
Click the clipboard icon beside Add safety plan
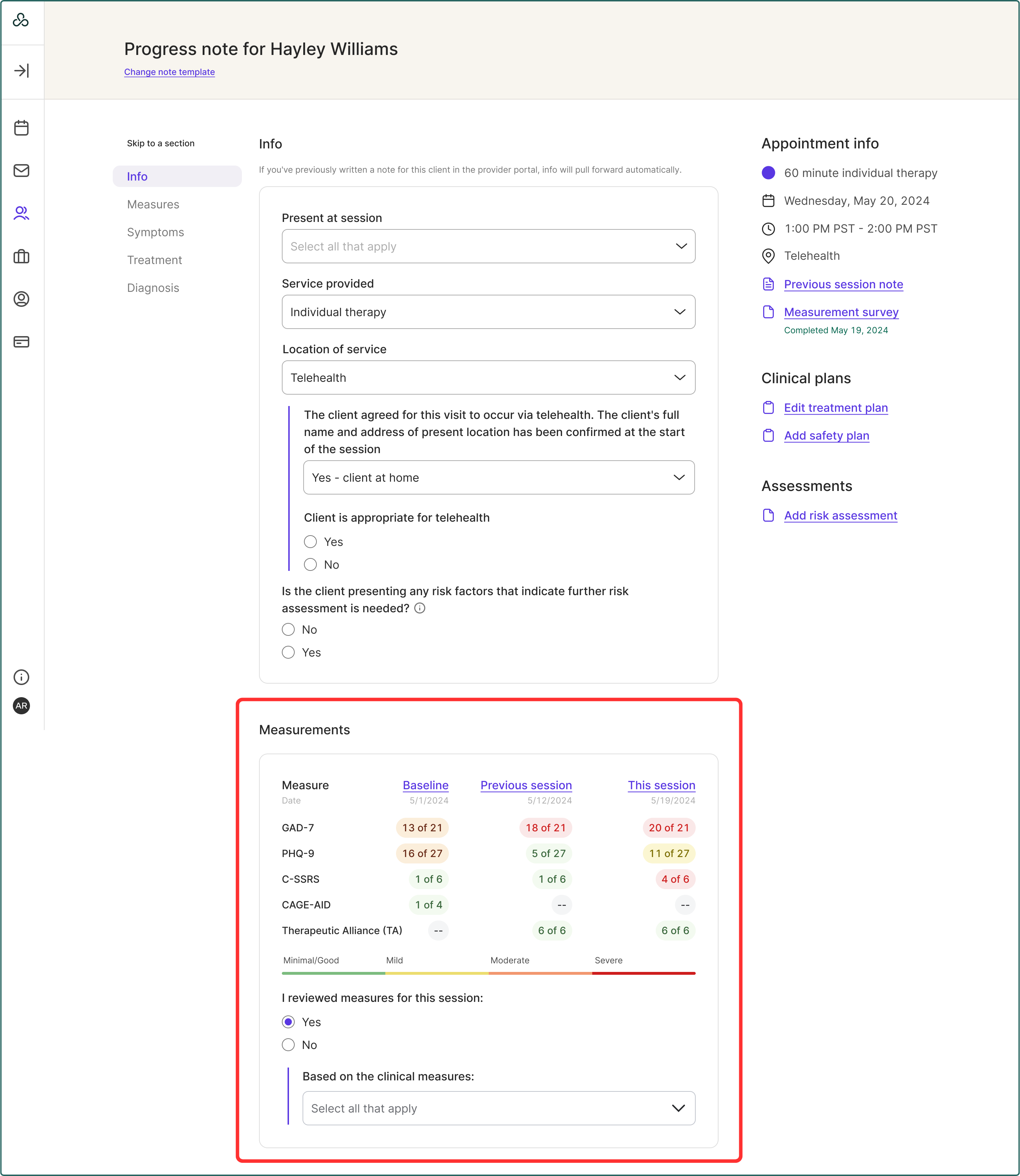[768, 435]
